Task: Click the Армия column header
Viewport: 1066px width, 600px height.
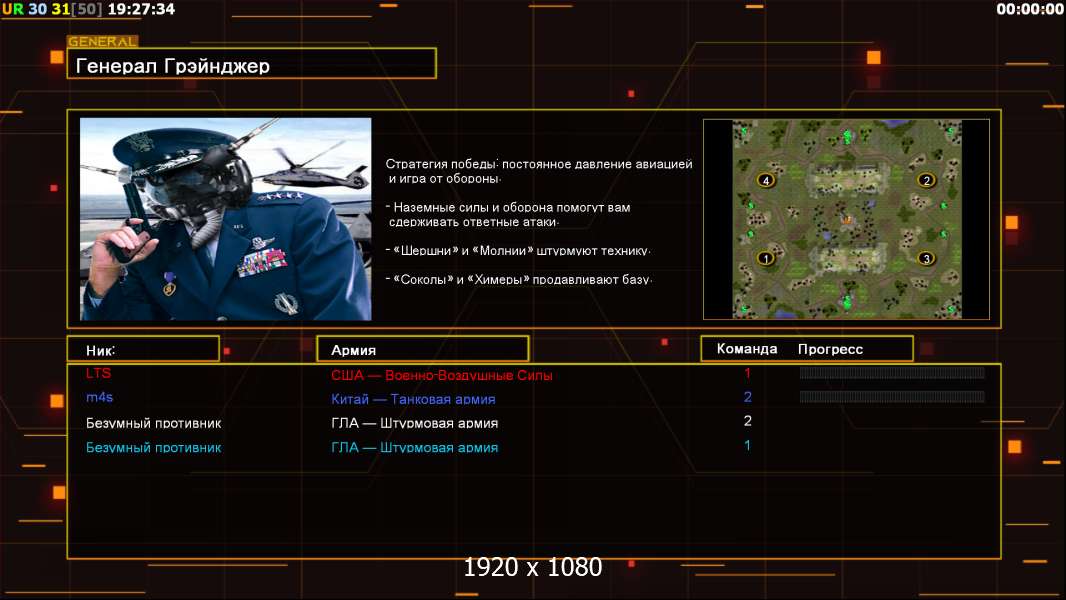Action: click(x=422, y=349)
